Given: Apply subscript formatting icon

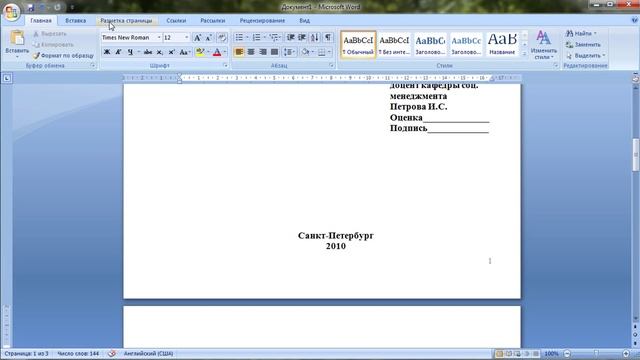Looking at the screenshot, I should tap(160, 52).
